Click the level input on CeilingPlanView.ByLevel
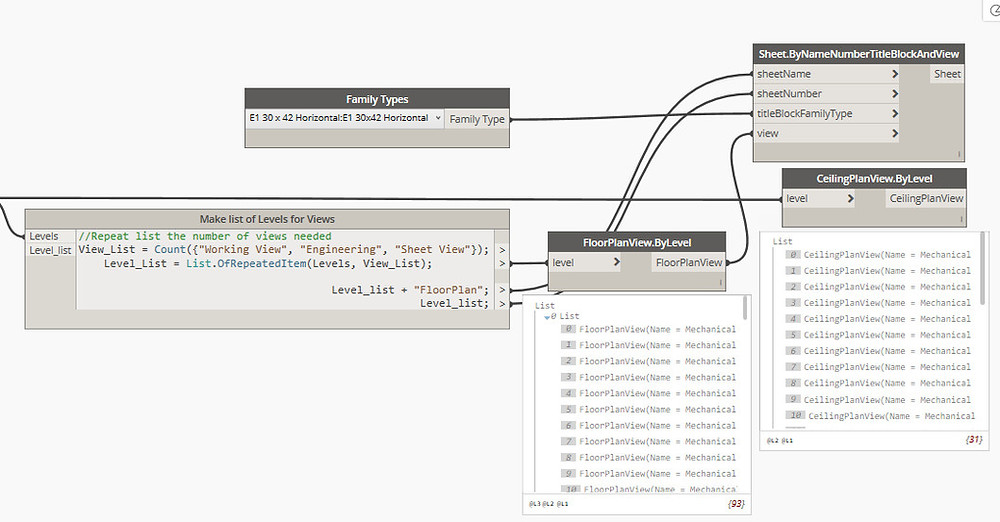The image size is (1000, 522). pyautogui.click(x=797, y=198)
